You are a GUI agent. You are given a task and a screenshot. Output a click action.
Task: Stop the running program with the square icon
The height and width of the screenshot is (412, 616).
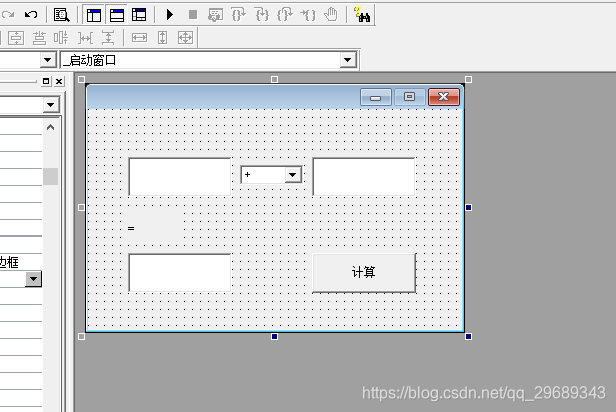coord(192,15)
